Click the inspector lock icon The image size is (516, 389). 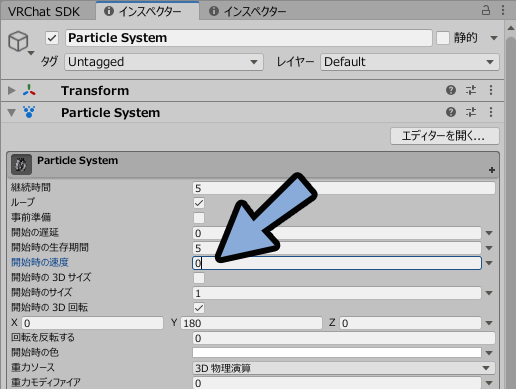(x=486, y=10)
